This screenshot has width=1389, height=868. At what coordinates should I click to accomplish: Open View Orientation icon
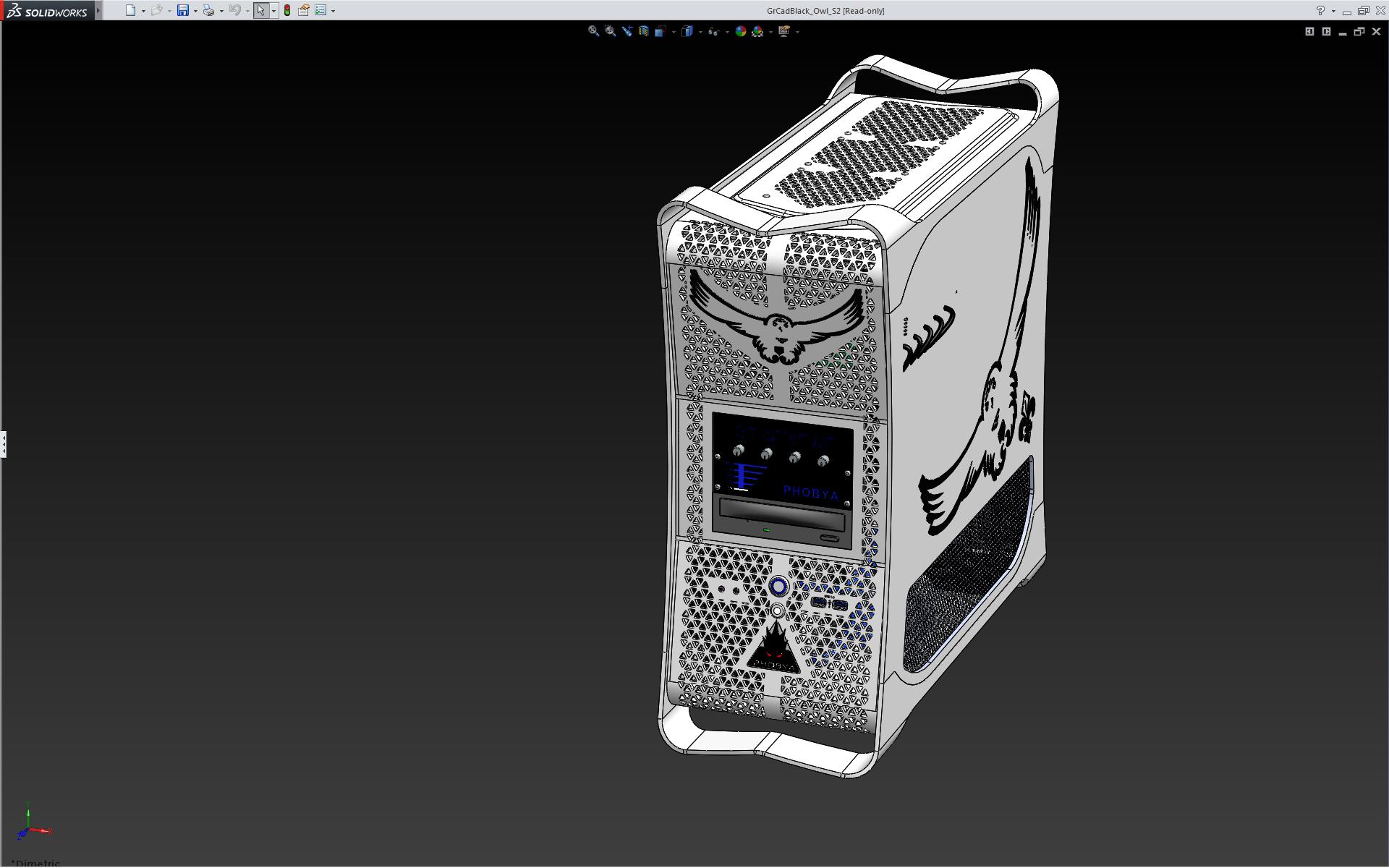pyautogui.click(x=660, y=31)
